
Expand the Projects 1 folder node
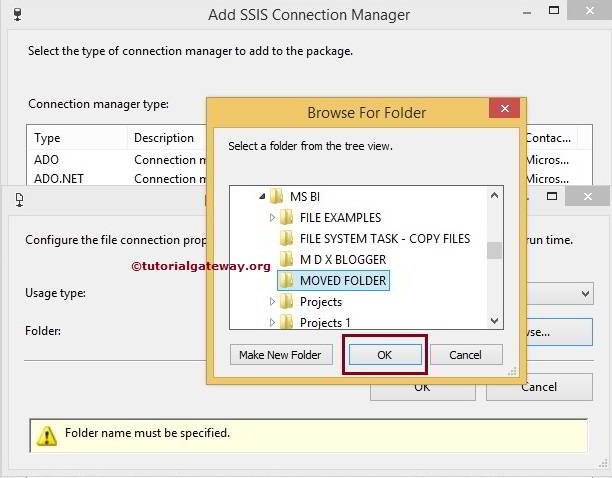(x=272, y=322)
